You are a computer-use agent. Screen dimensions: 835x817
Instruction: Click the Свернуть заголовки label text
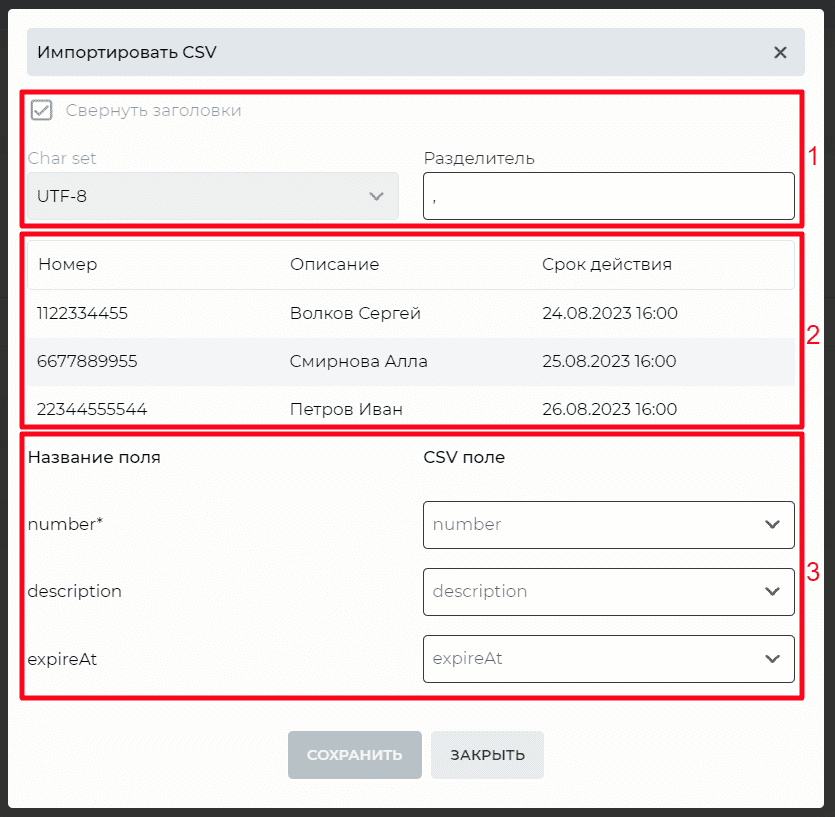(x=153, y=110)
